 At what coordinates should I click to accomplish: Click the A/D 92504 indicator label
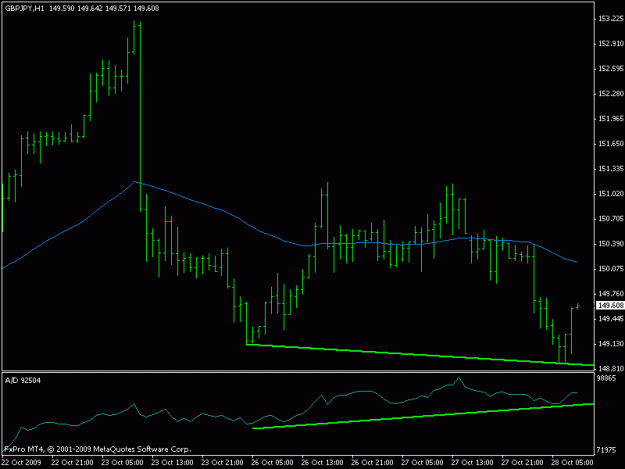pyautogui.click(x=23, y=381)
